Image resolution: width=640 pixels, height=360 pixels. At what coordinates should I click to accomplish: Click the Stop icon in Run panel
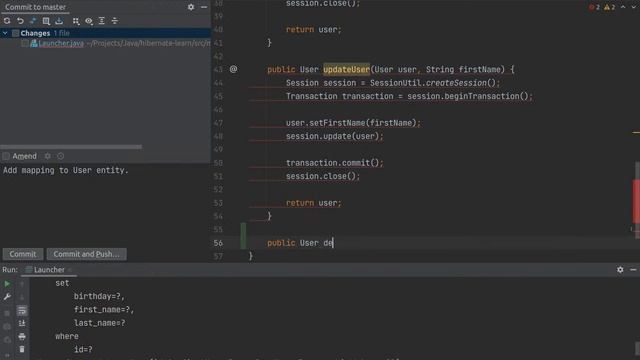tap(7, 313)
